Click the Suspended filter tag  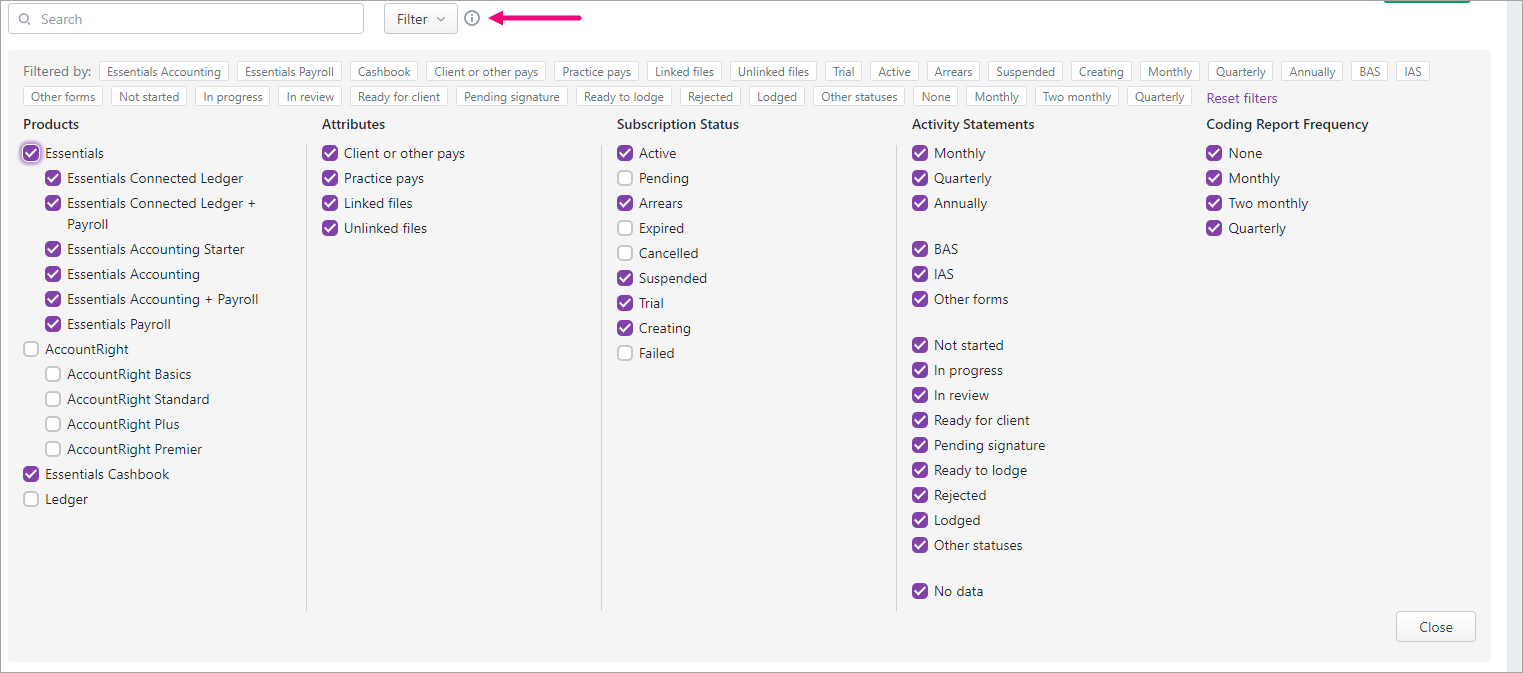[x=1025, y=72]
